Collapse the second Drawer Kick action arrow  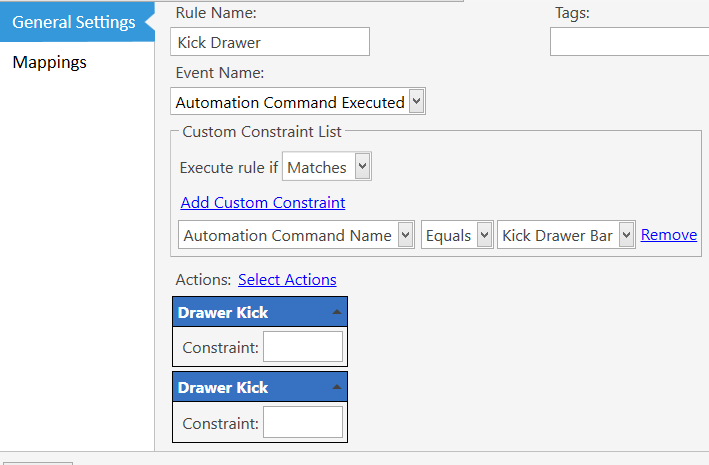[x=337, y=387]
